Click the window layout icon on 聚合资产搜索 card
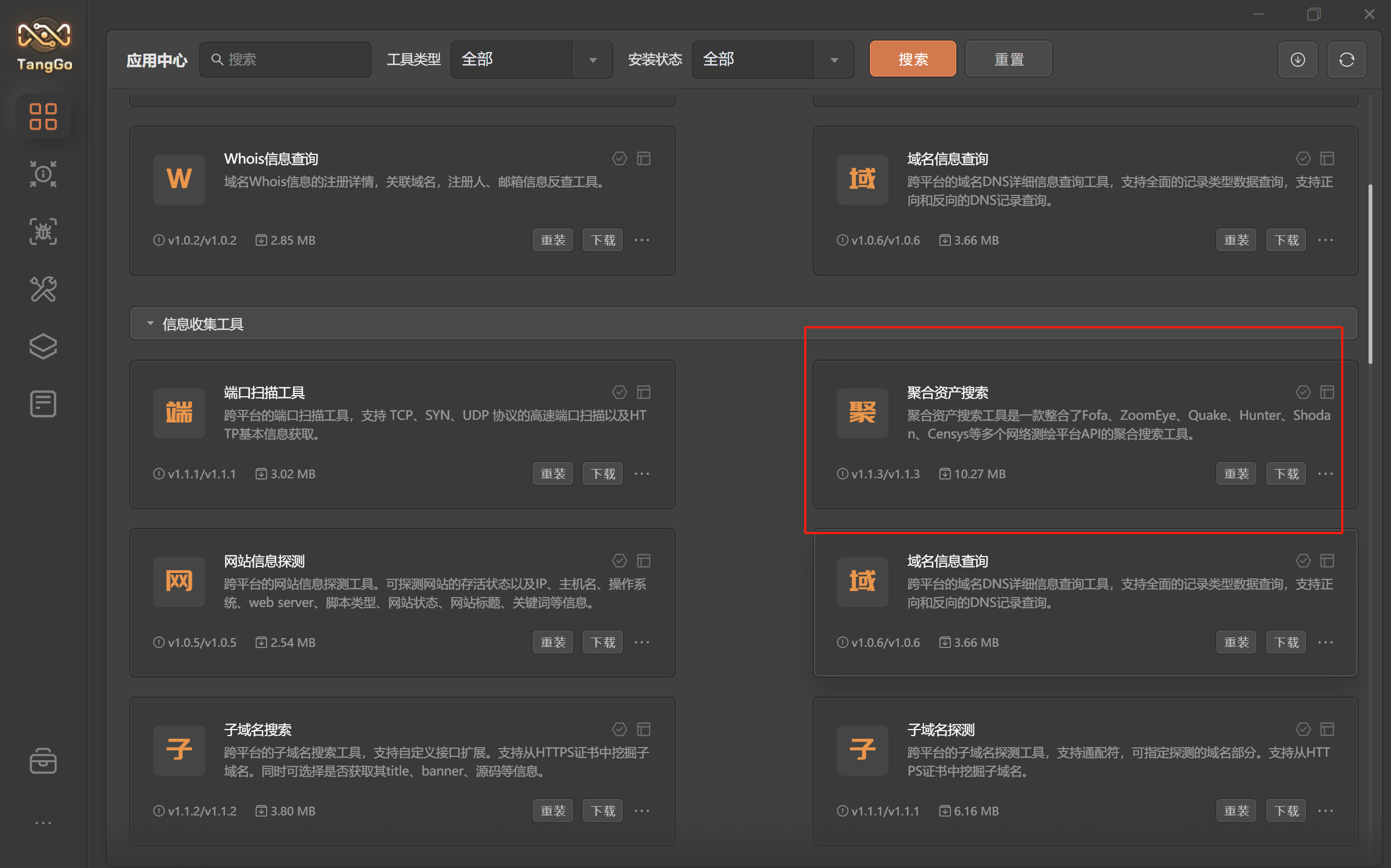 (1327, 392)
